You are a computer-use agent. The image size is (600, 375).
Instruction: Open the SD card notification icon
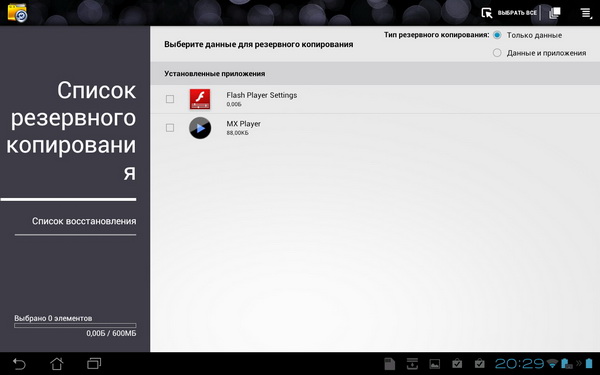389,364
